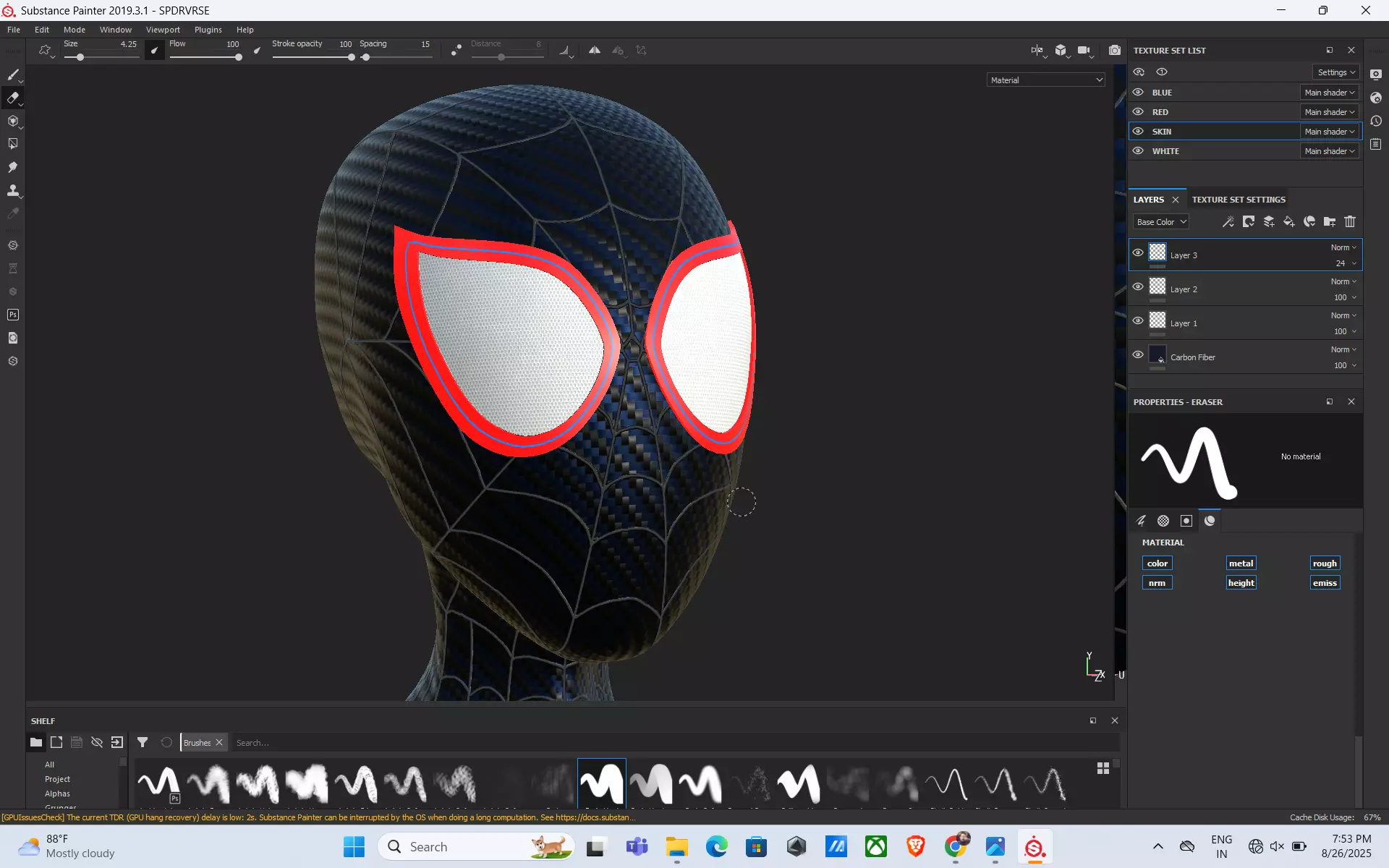
Task: Toggle the nrm material channel button
Action: point(1157,583)
